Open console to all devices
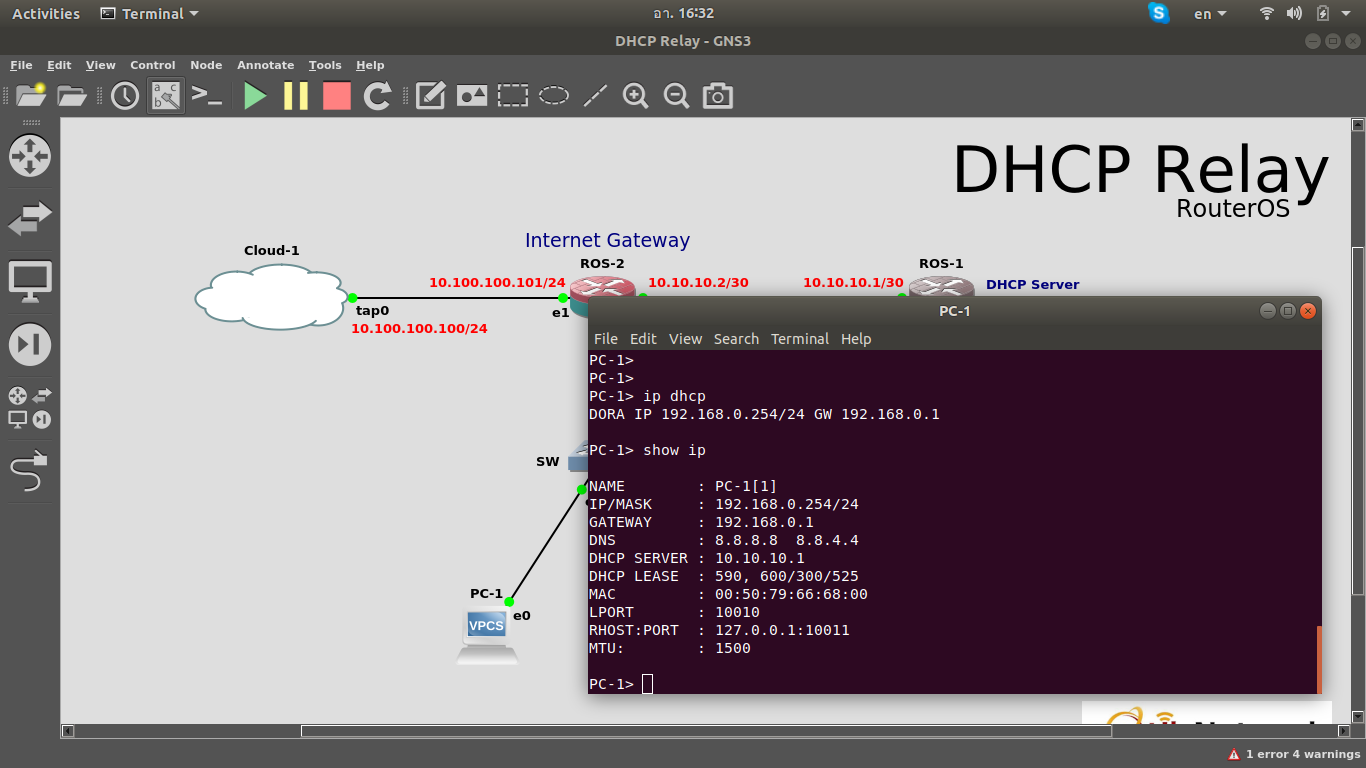The image size is (1366, 768). (x=207, y=96)
